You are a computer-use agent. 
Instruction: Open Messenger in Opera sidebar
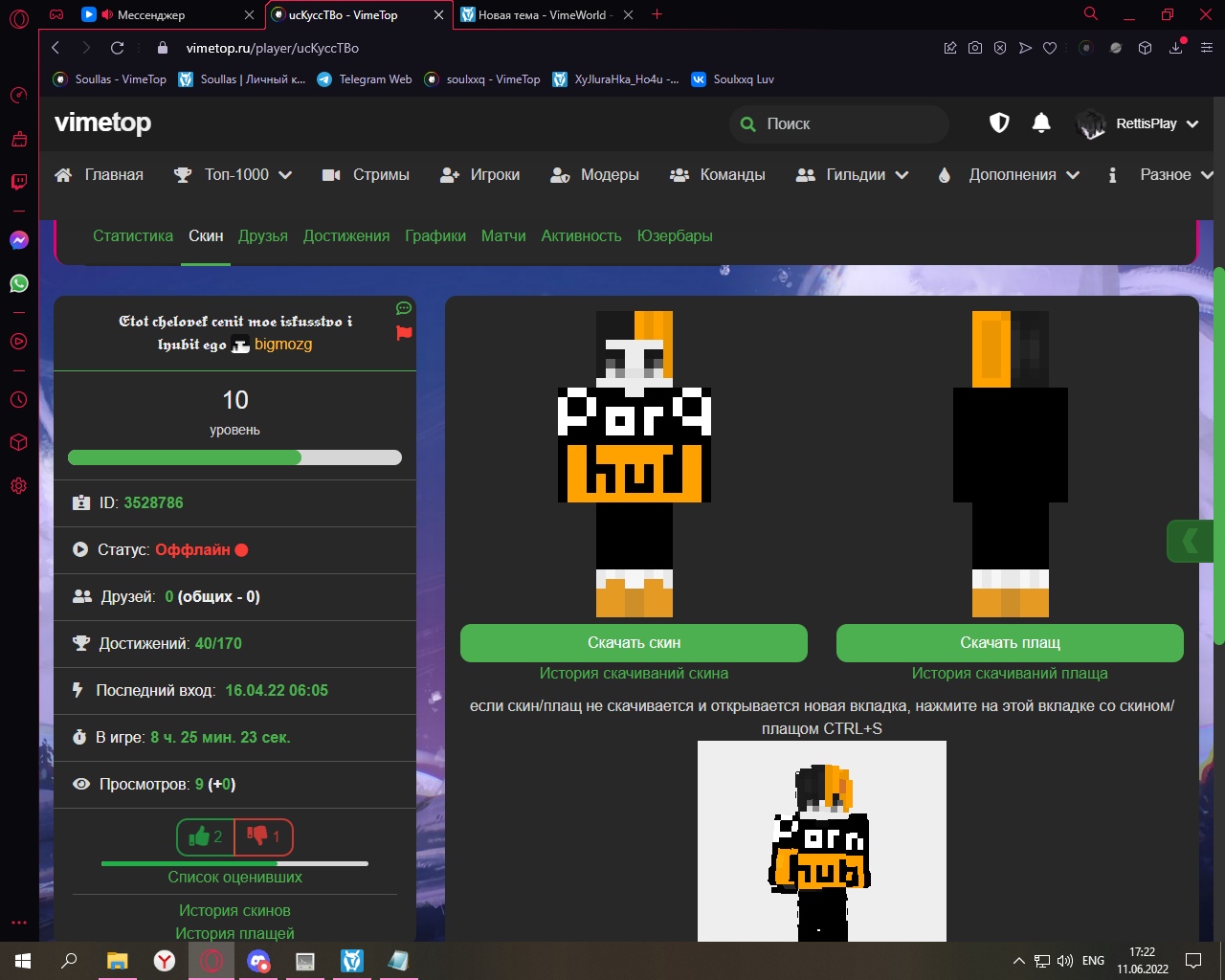coord(18,240)
